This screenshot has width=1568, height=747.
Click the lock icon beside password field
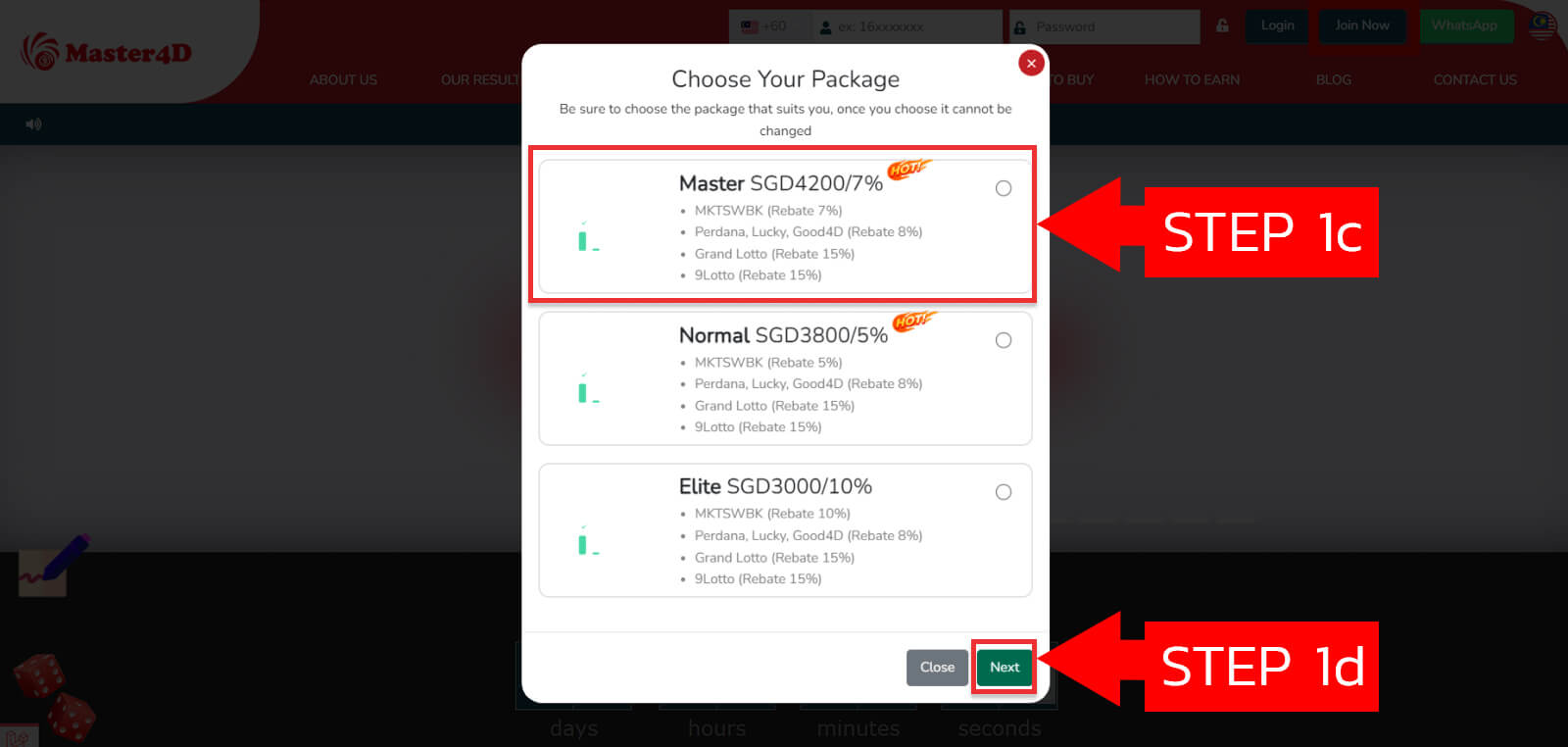(x=1222, y=25)
